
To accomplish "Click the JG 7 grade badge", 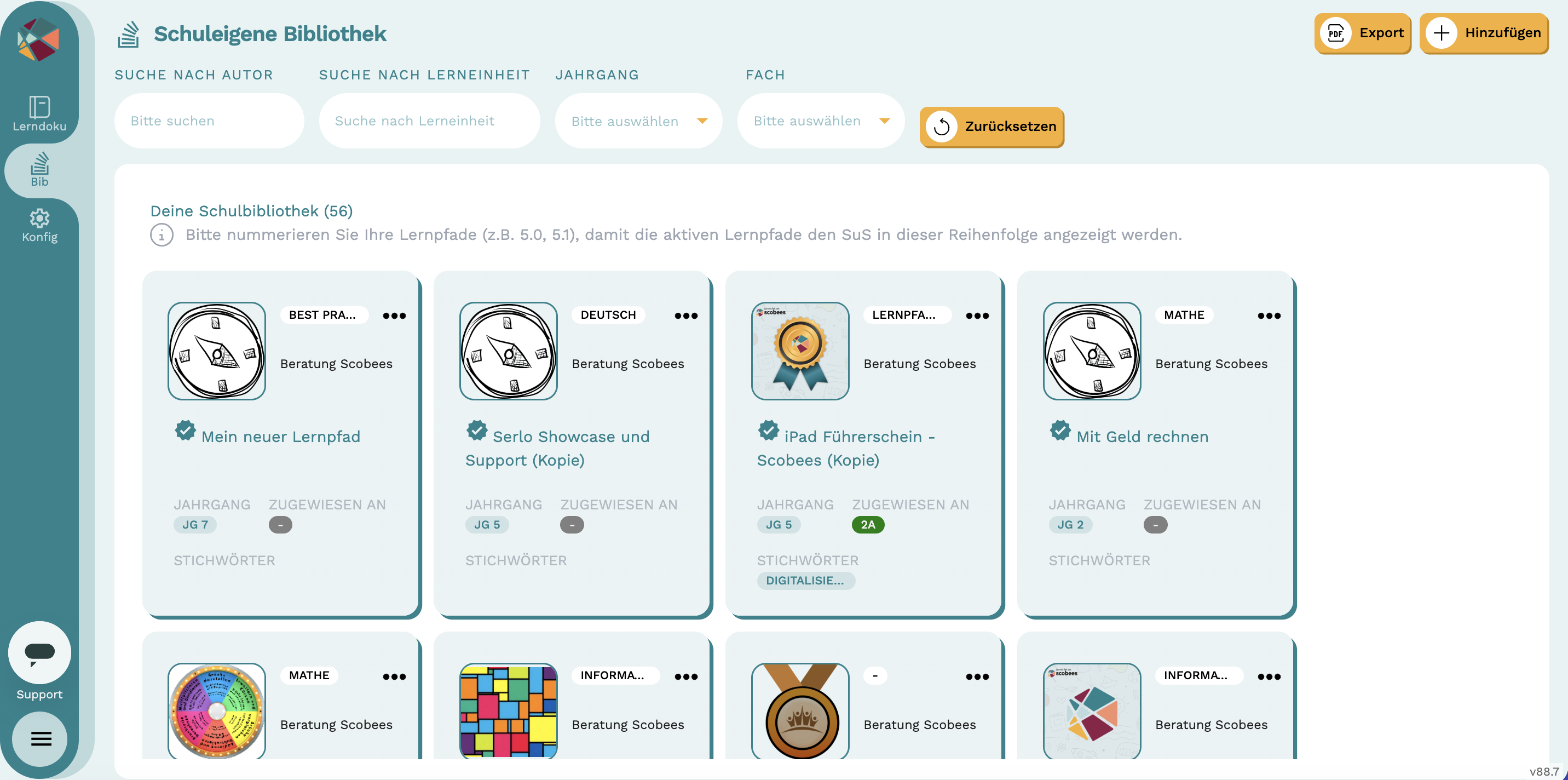I will click(195, 525).
